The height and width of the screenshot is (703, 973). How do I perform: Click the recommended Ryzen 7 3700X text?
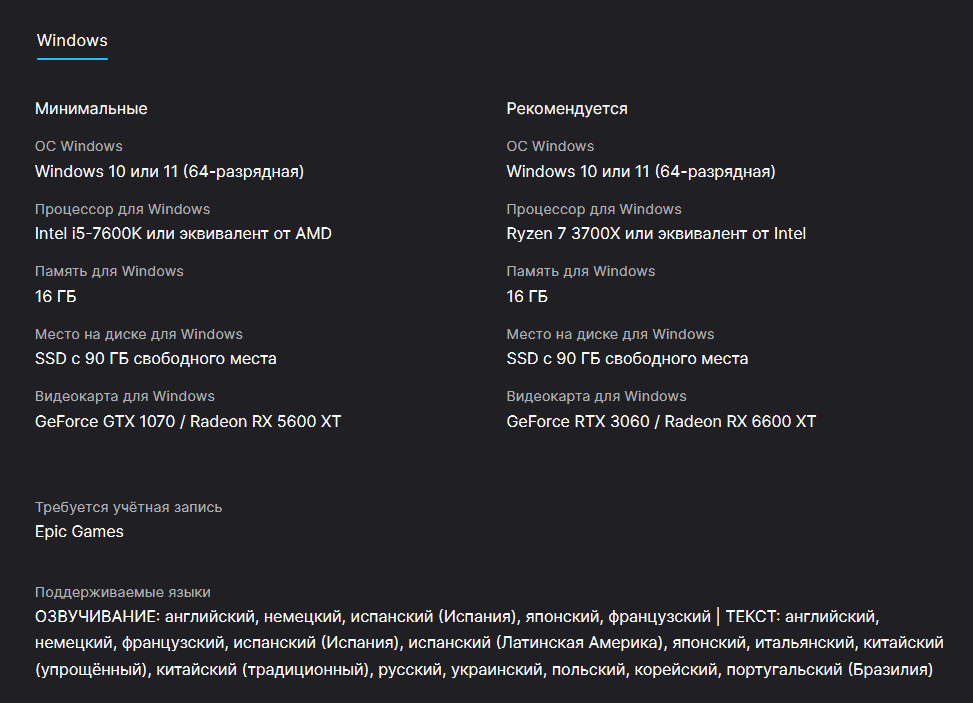[656, 234]
